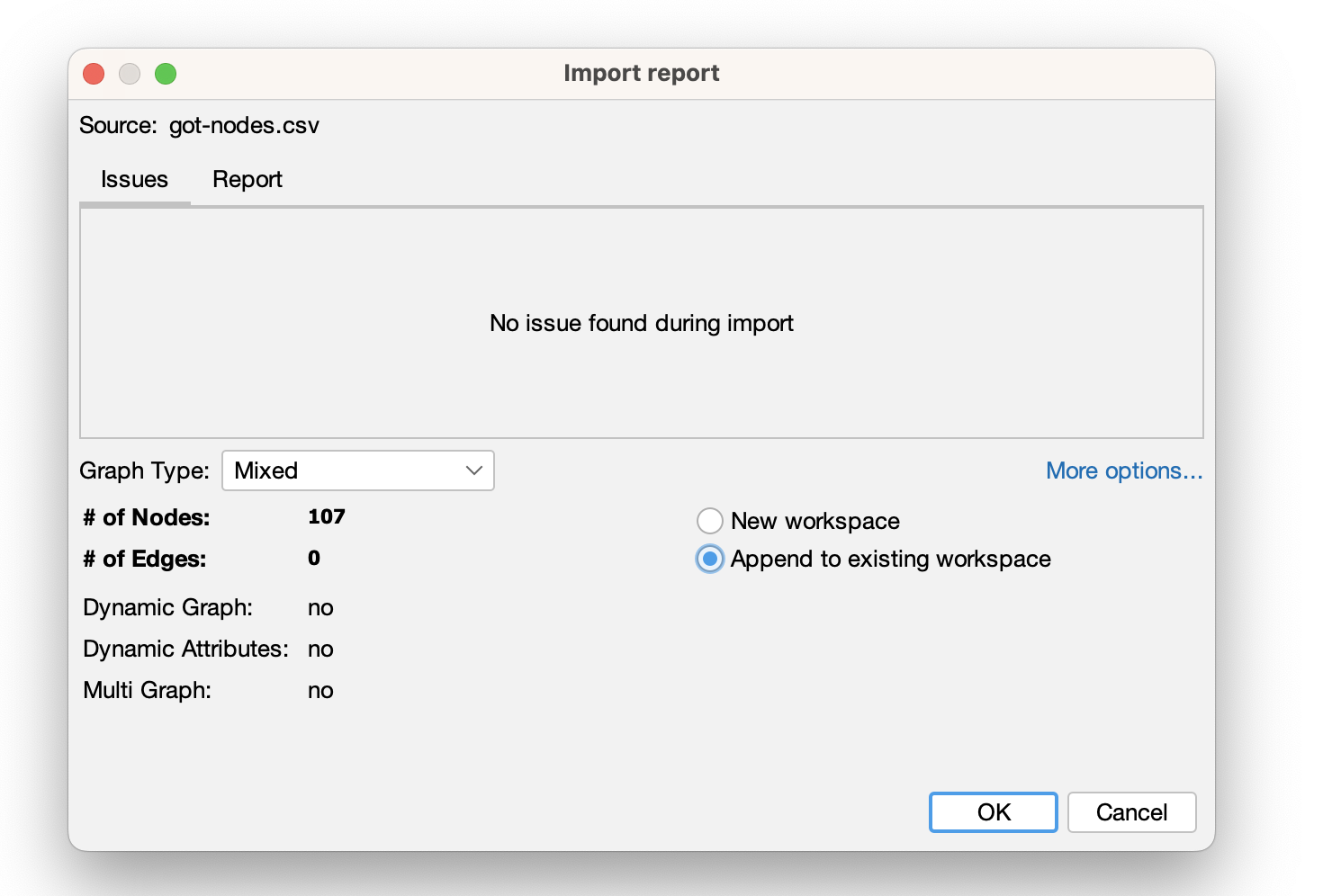The width and height of the screenshot is (1323, 896).
Task: Choose Append to existing workspace option
Action: pyautogui.click(x=710, y=559)
